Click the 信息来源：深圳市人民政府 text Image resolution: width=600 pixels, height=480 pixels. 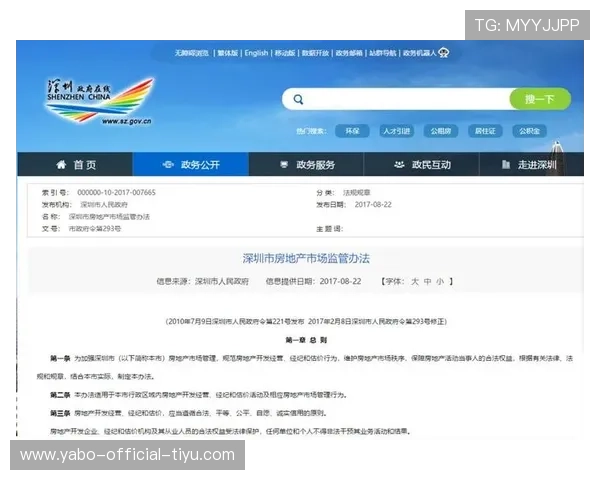pos(202,281)
